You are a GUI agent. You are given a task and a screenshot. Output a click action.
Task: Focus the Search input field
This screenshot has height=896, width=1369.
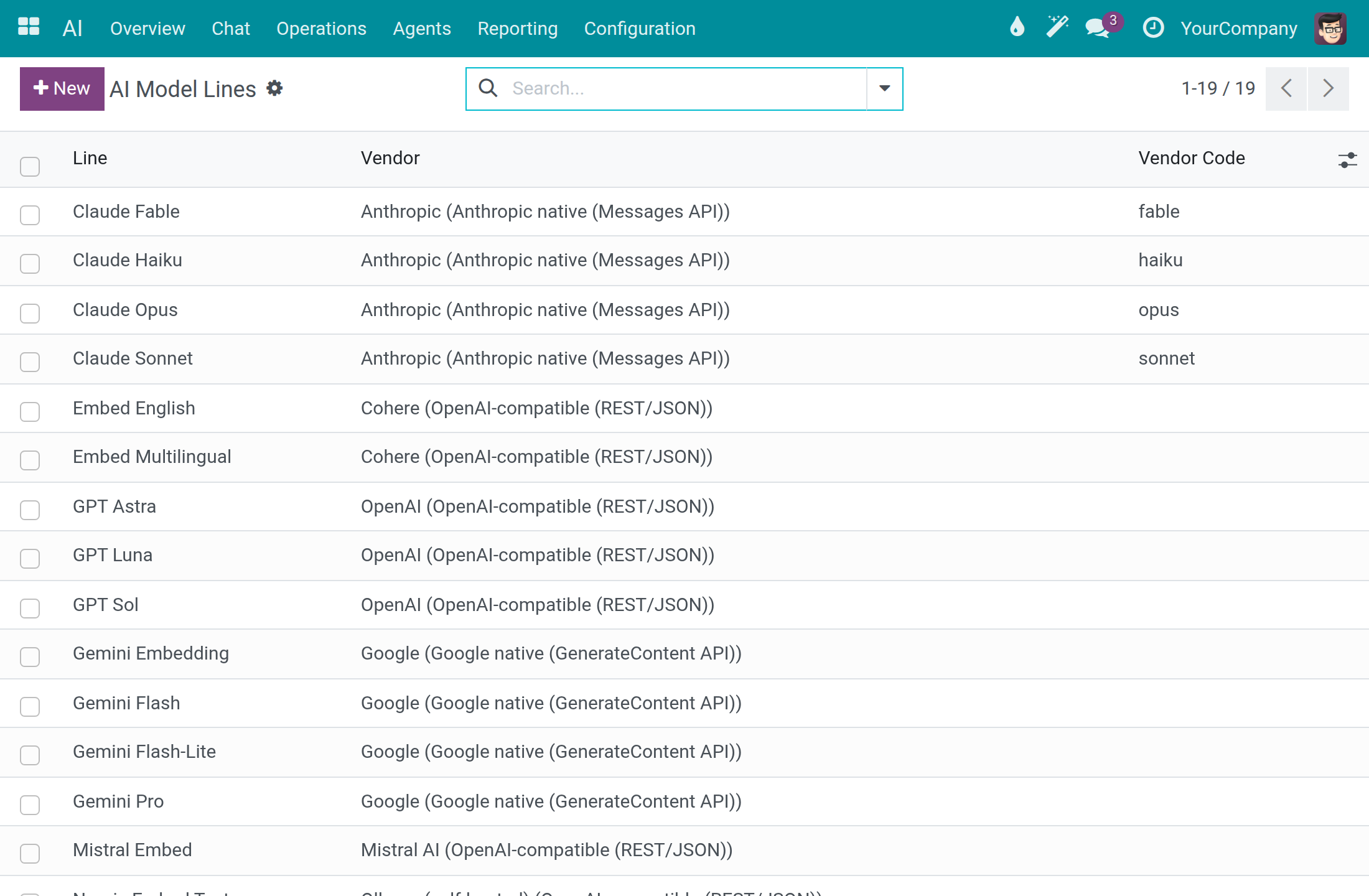(684, 88)
